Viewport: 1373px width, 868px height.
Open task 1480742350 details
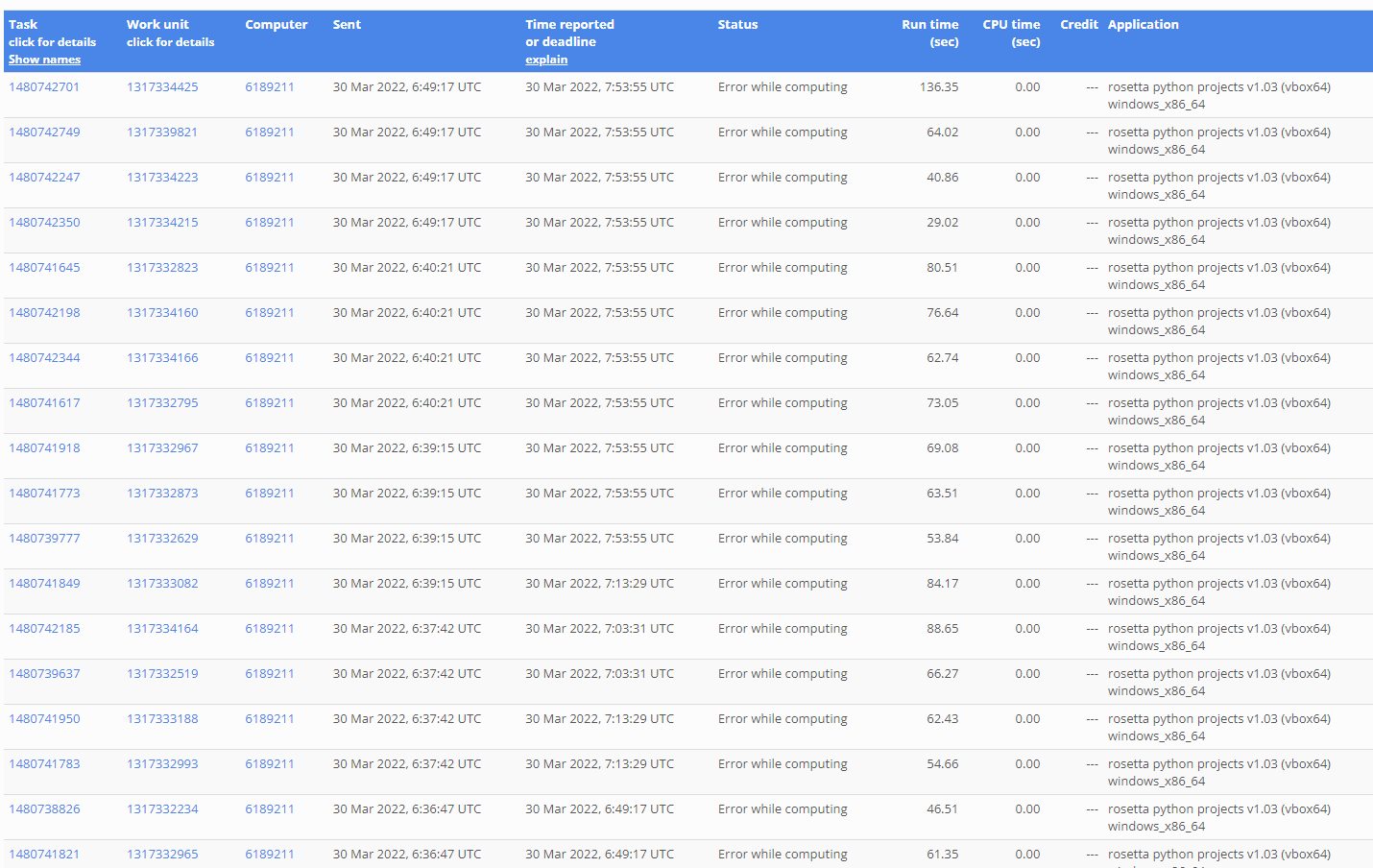click(x=44, y=222)
